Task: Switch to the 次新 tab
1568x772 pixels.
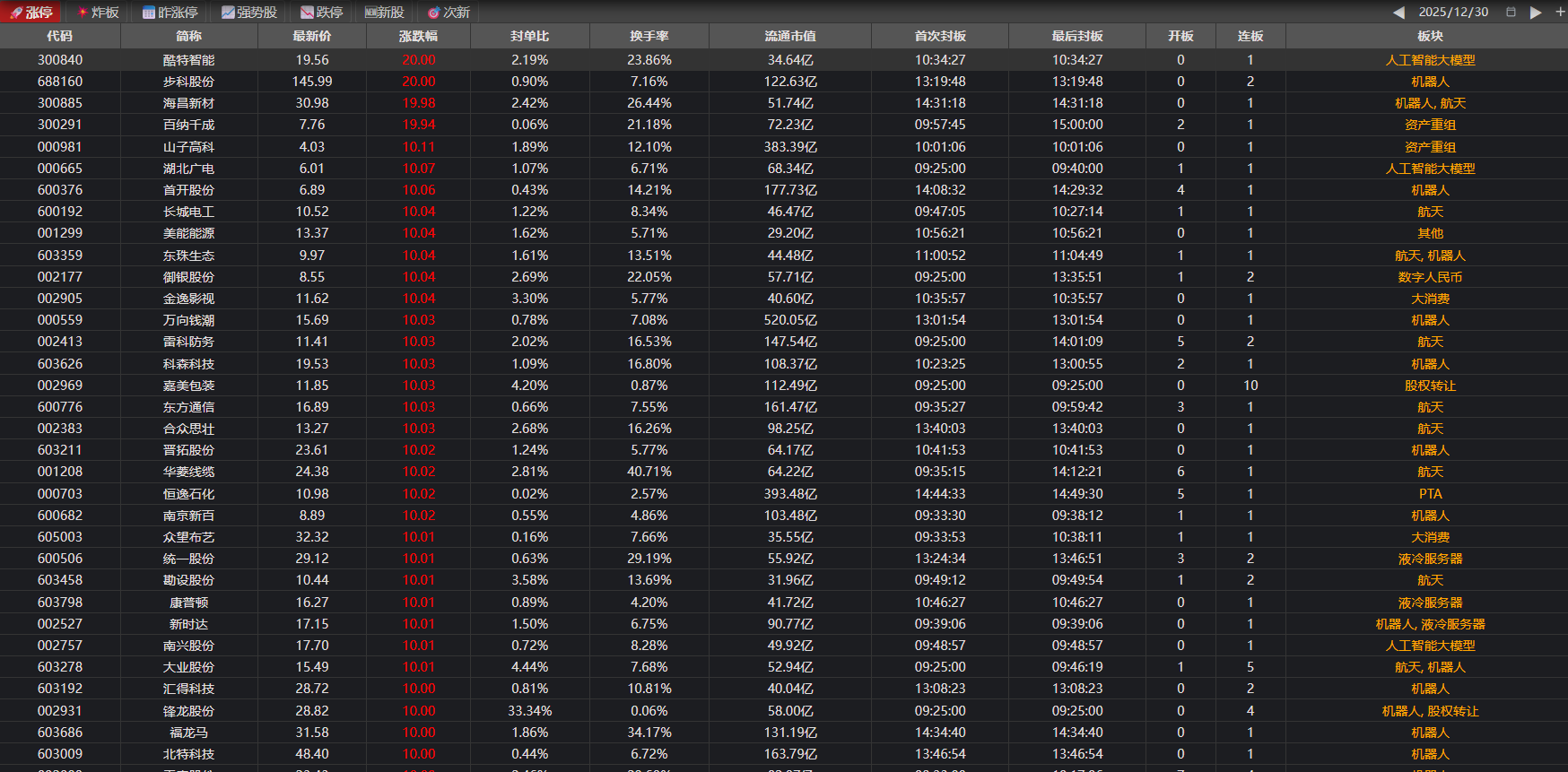Action: coord(449,13)
